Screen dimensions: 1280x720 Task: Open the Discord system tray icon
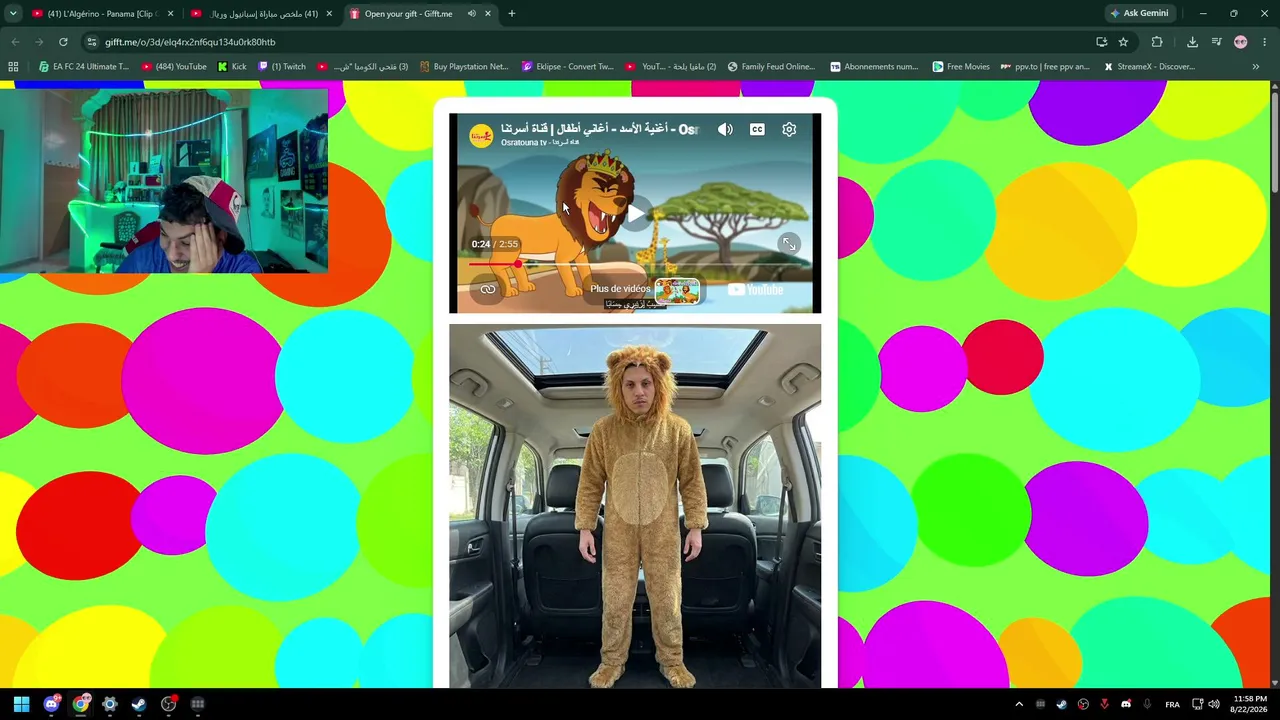point(1126,704)
